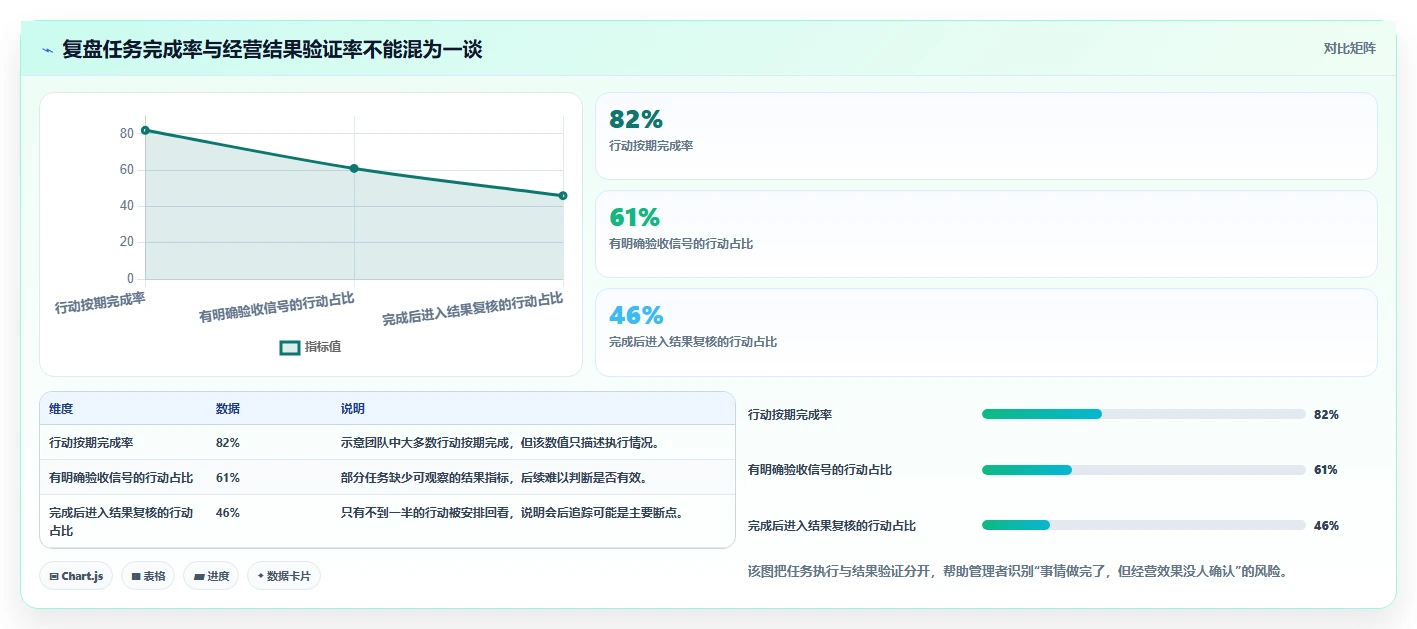Screen dimensions: 1417x629
Task: Click the 40 tick on the chart y-axis
Action: 127,206
